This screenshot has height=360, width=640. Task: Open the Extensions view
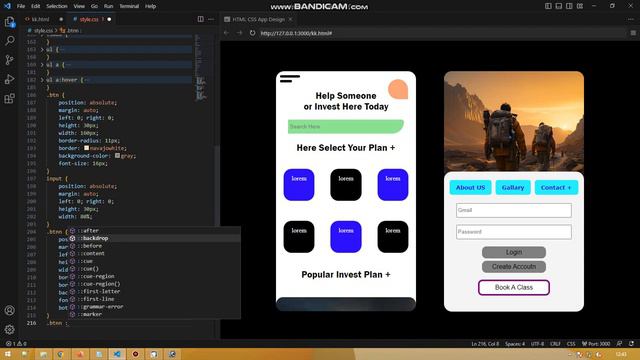(x=9, y=98)
